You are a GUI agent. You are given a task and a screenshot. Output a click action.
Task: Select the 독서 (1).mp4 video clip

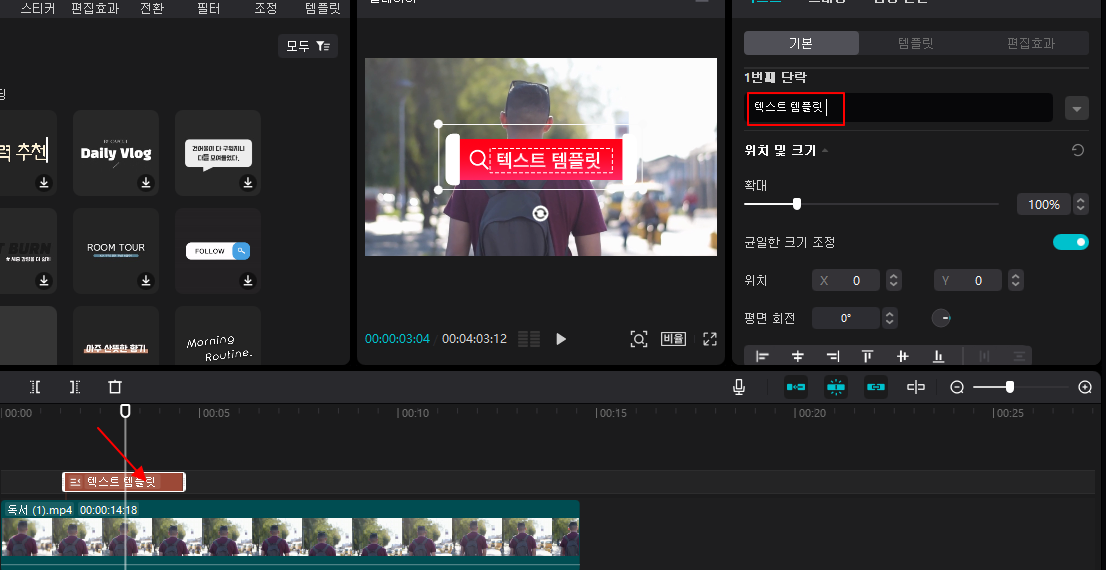click(290, 534)
